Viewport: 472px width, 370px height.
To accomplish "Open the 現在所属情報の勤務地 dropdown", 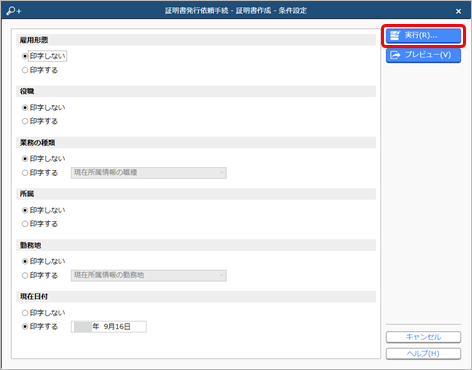I will tap(149, 275).
